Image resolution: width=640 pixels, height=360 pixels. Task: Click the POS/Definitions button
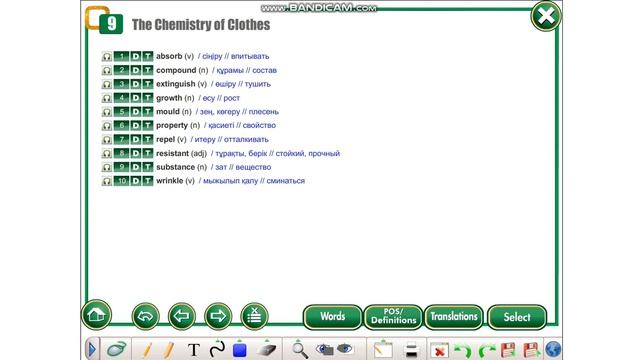click(x=393, y=317)
